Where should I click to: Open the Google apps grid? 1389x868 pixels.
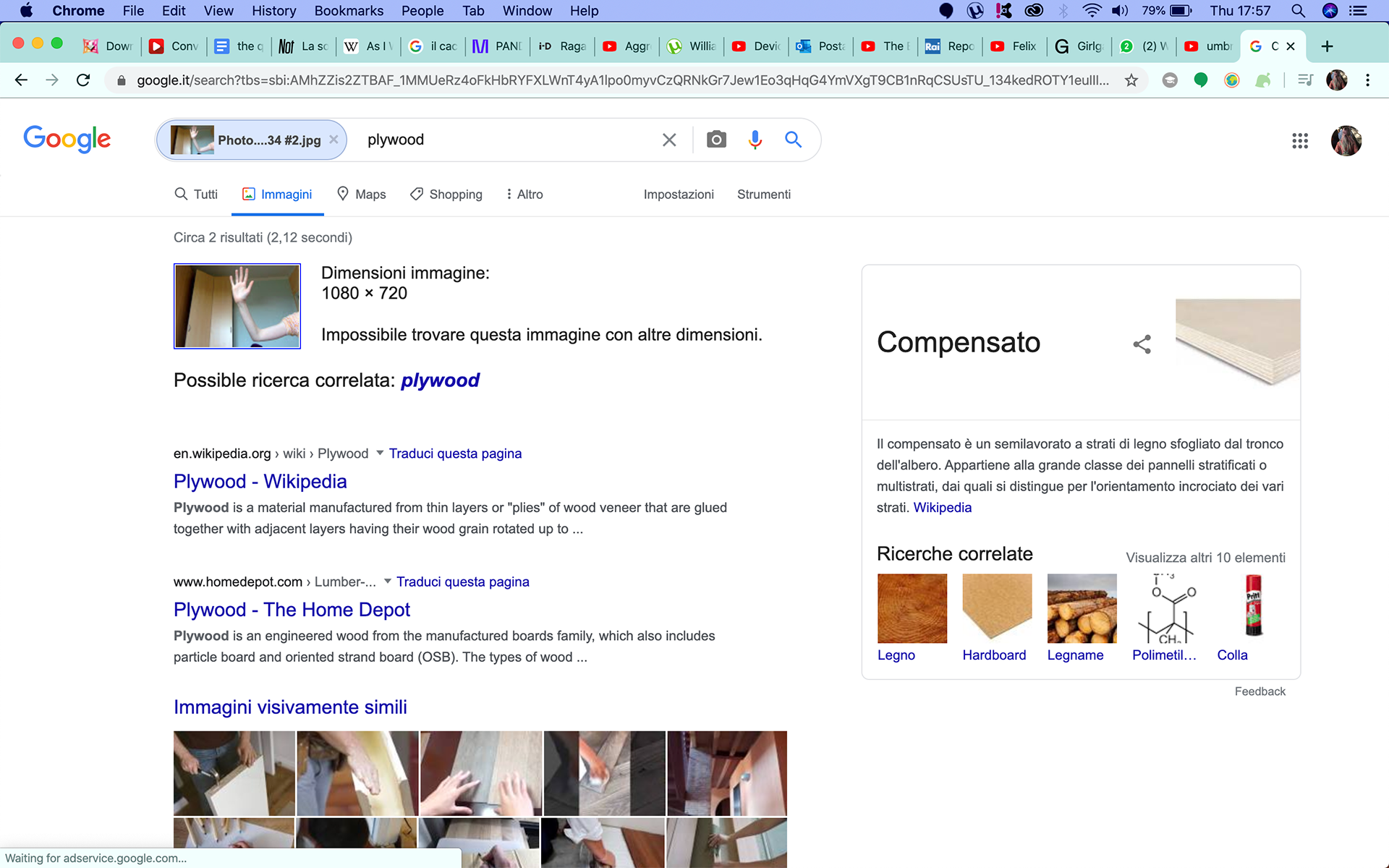point(1300,140)
